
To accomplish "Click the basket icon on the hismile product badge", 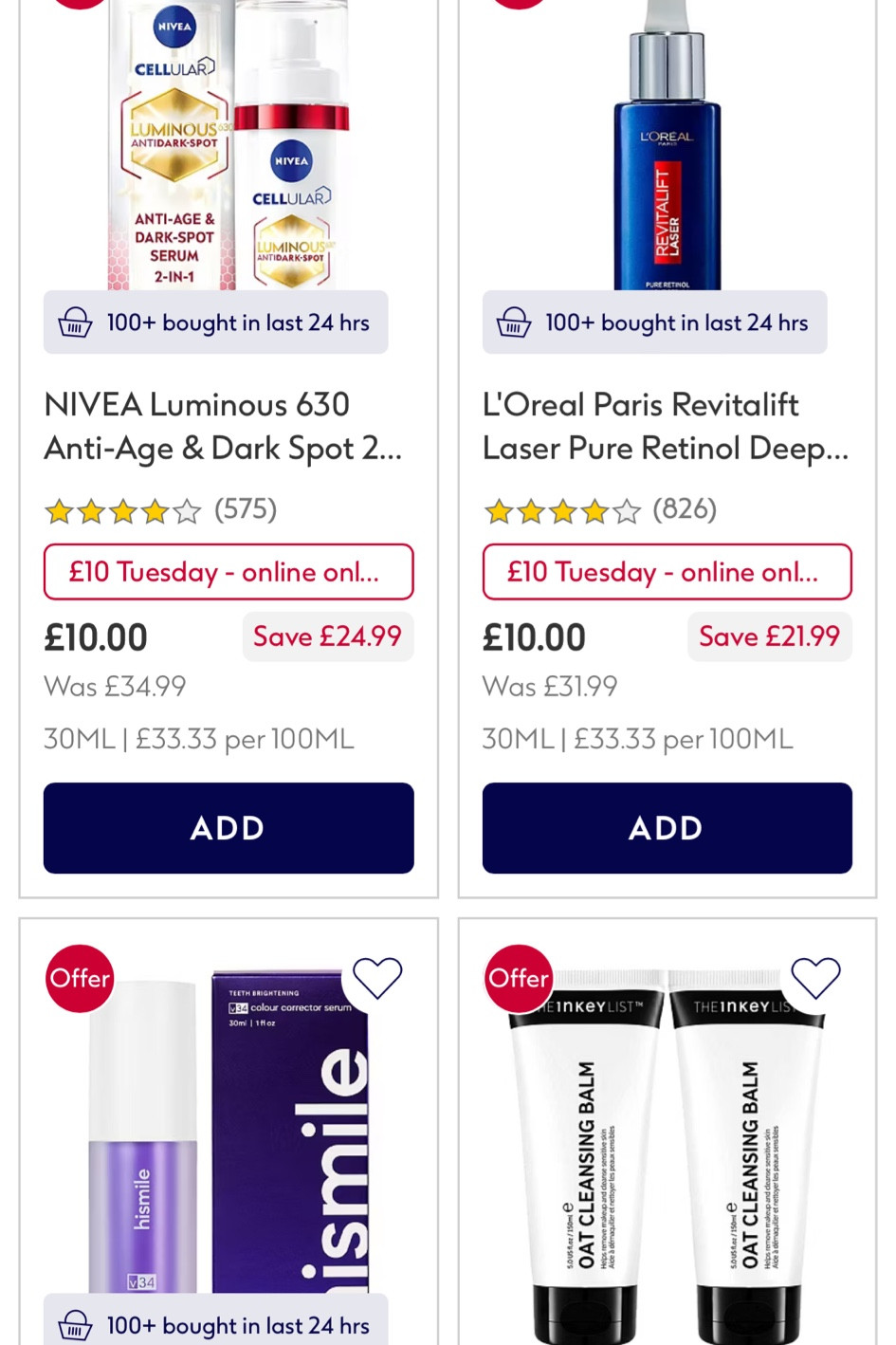I will click(74, 1326).
